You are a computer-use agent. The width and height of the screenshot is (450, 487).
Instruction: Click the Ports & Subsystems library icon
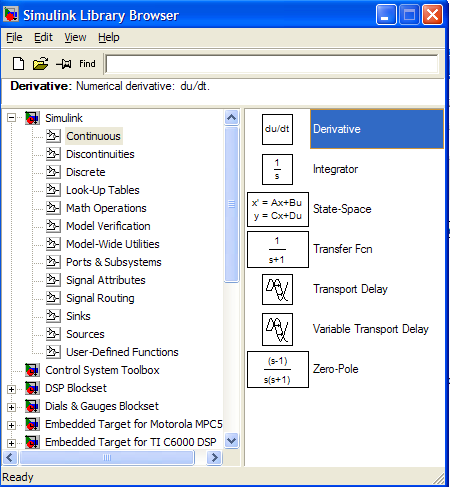click(x=53, y=262)
